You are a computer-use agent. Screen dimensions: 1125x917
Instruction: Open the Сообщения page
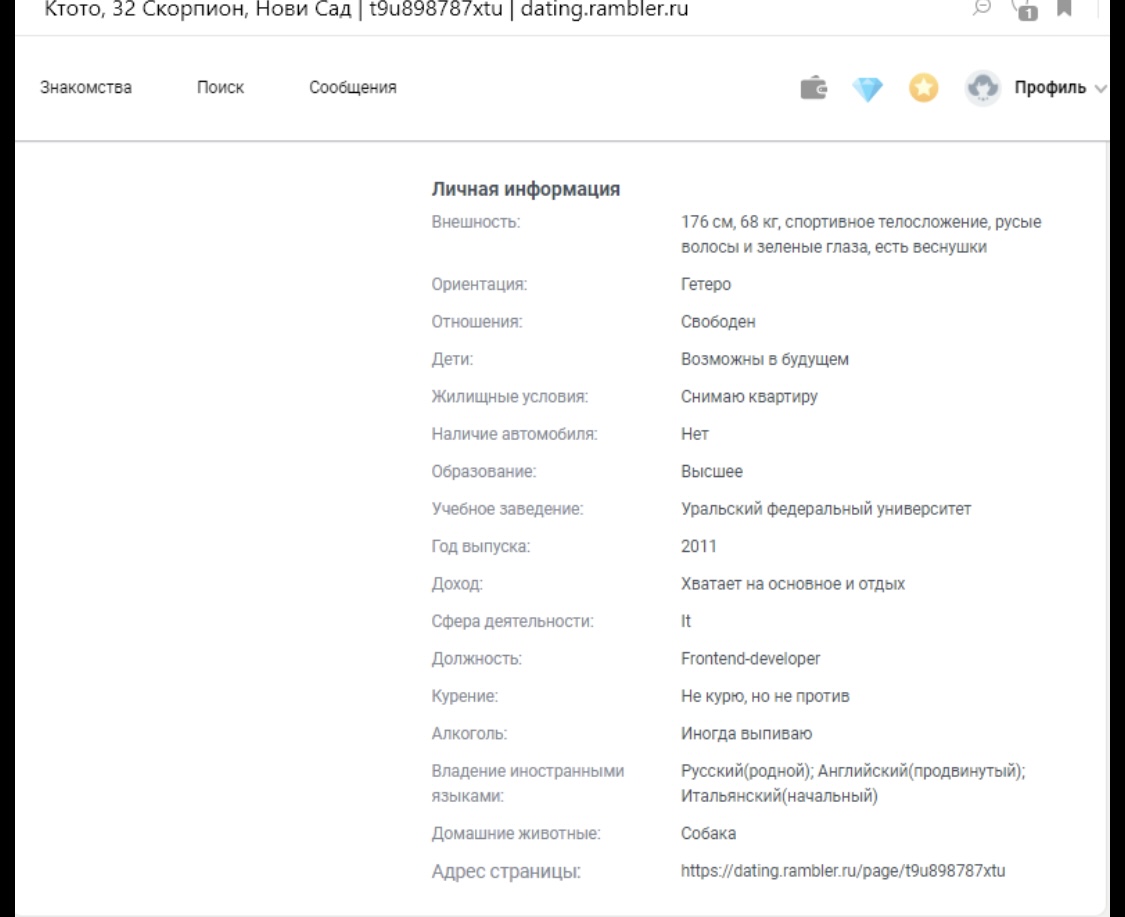point(352,88)
